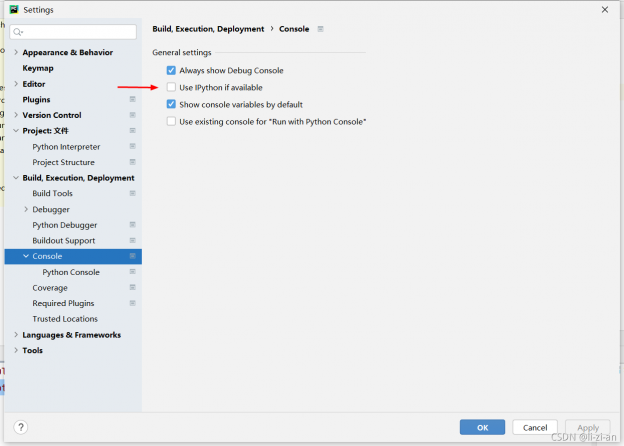
Task: Click the Cancel button
Action: (535, 427)
